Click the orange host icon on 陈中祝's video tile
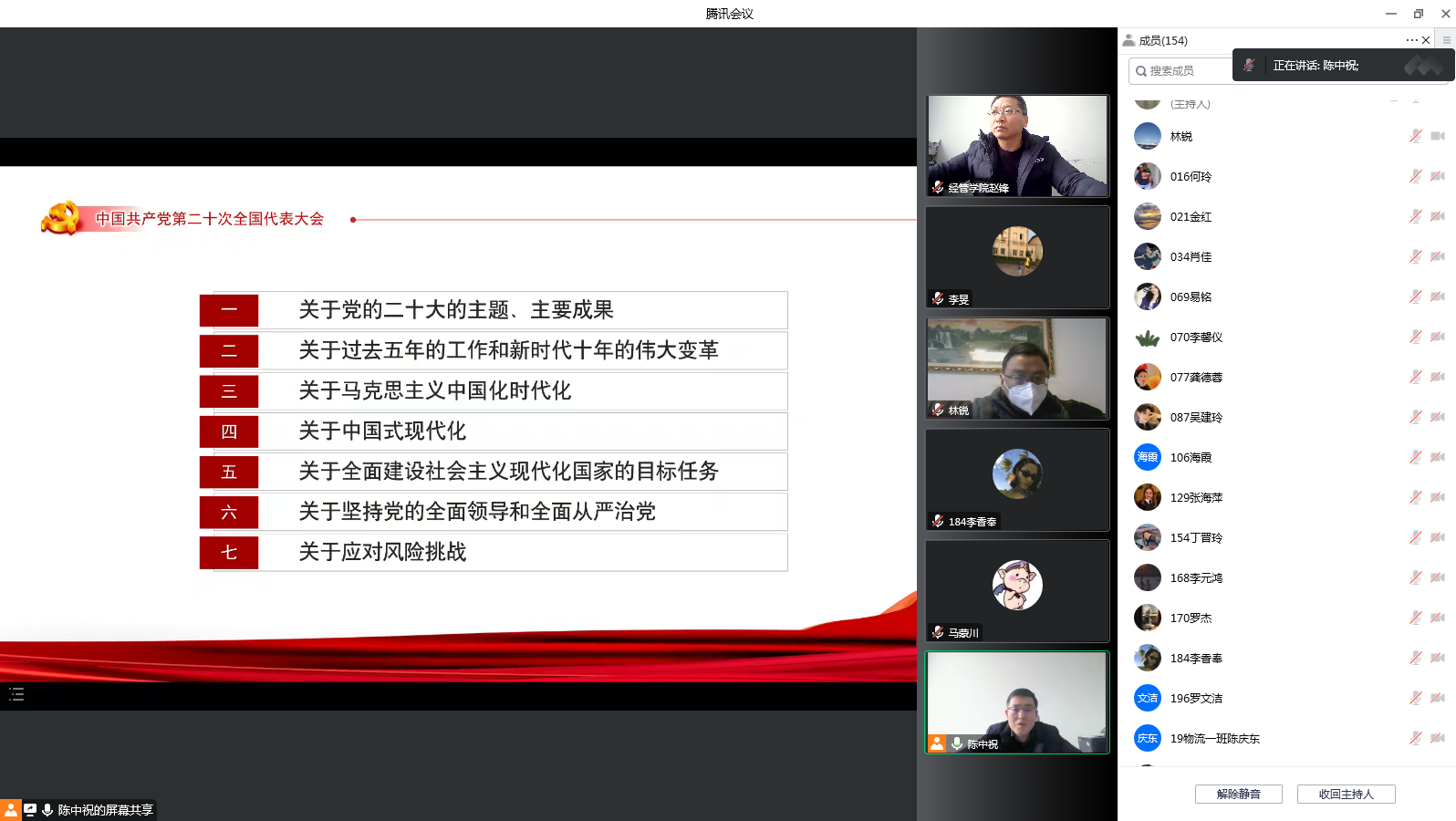 point(937,743)
